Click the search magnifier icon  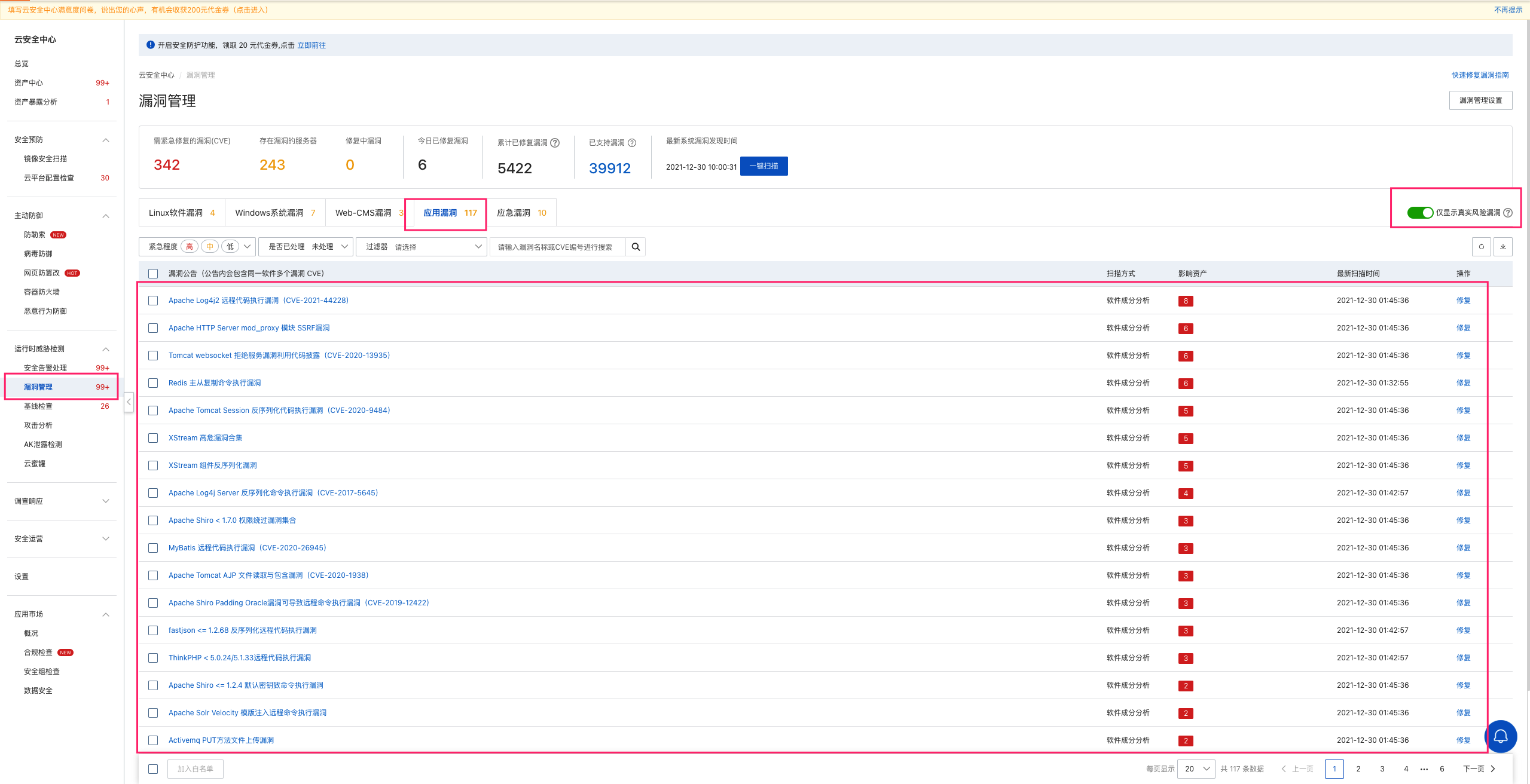[x=636, y=247]
